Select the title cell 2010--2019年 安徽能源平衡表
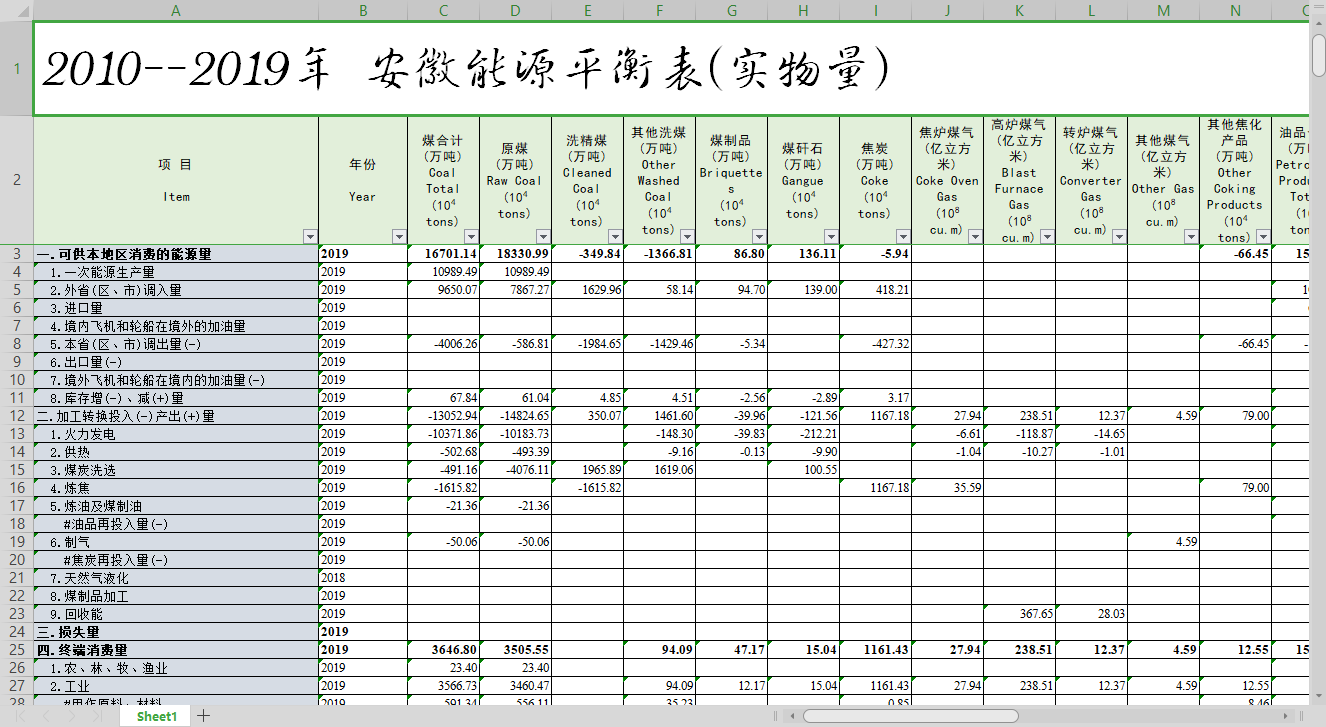 (671, 69)
